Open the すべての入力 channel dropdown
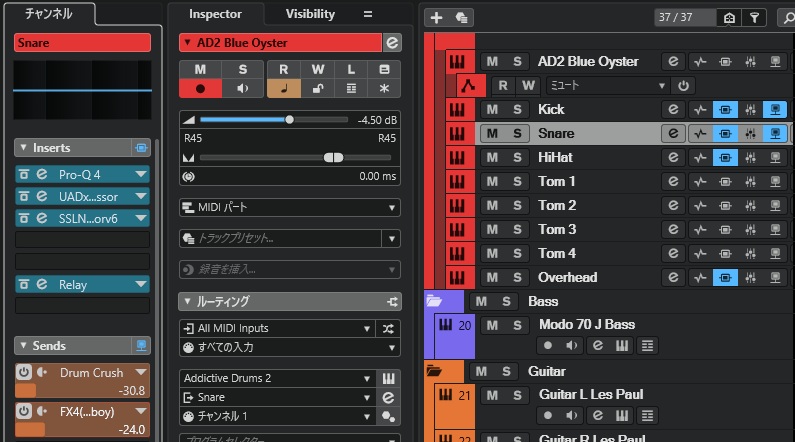Image resolution: width=795 pixels, height=442 pixels. tap(290, 348)
